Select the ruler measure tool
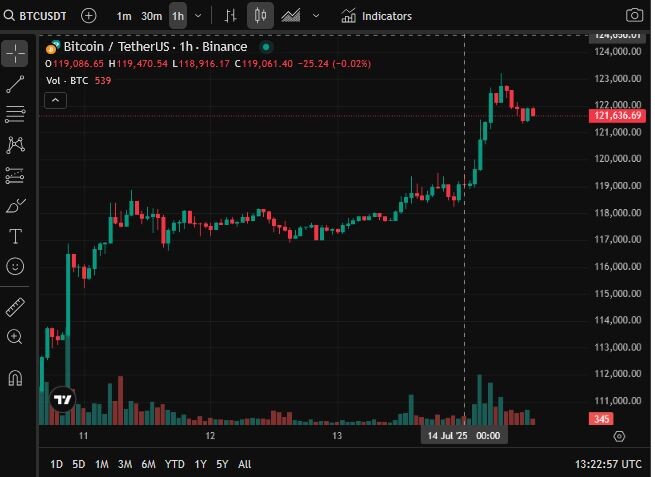The width and height of the screenshot is (655, 477). 15,307
